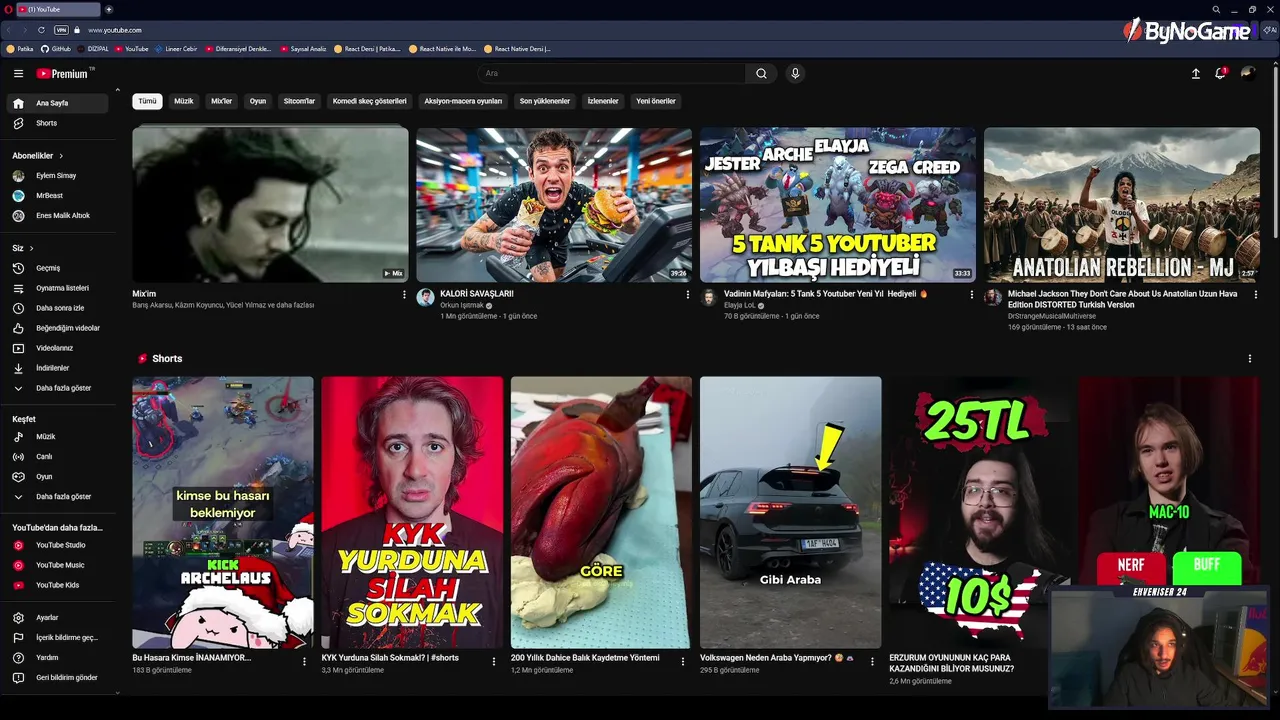Select Komedi skeç gösterileri chip
1280x720 pixels.
tap(369, 101)
